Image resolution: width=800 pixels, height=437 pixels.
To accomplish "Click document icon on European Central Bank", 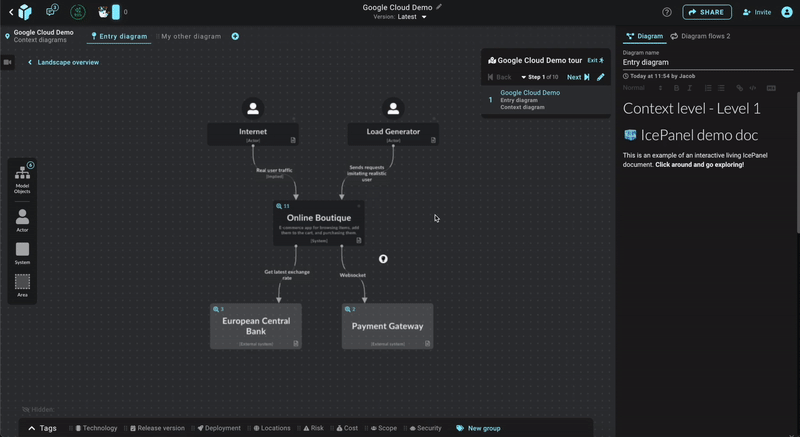I will [x=296, y=344].
